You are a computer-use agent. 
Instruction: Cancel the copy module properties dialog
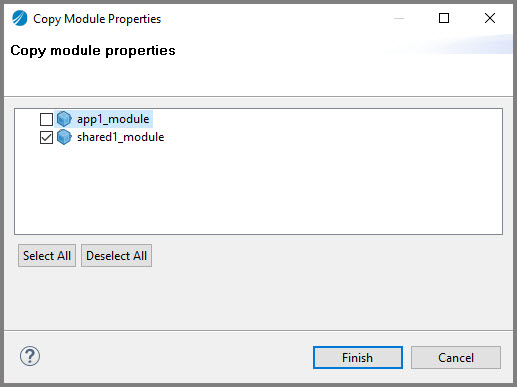456,358
